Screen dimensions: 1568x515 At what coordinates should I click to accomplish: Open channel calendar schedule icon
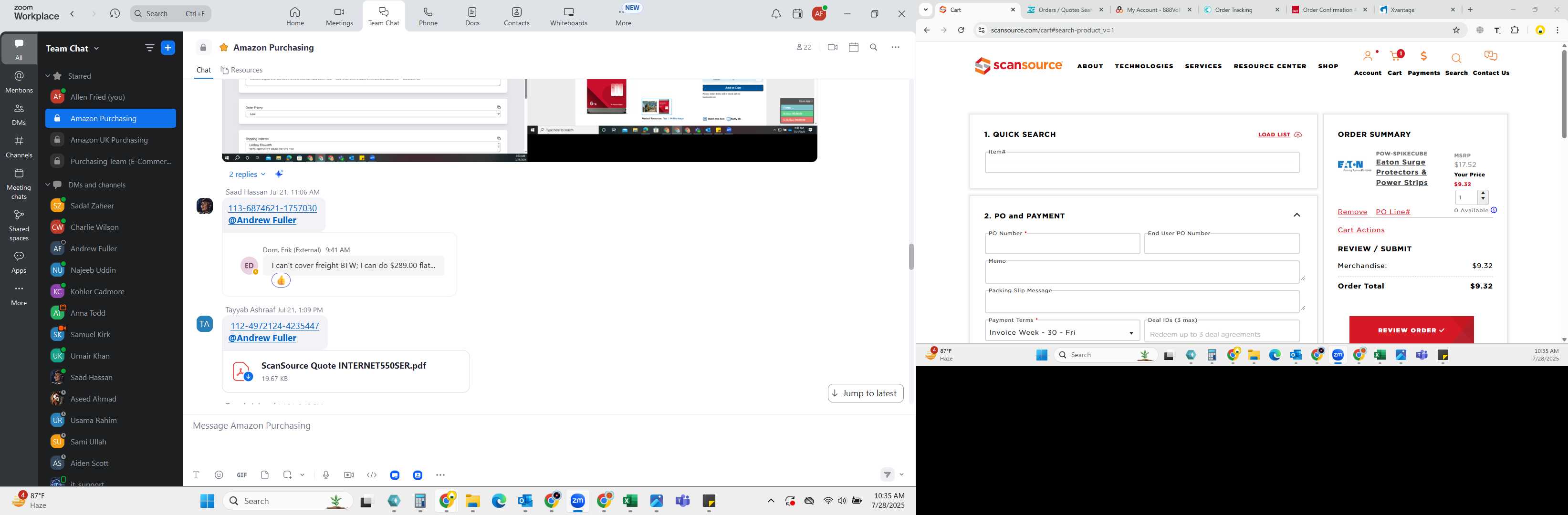(x=853, y=47)
